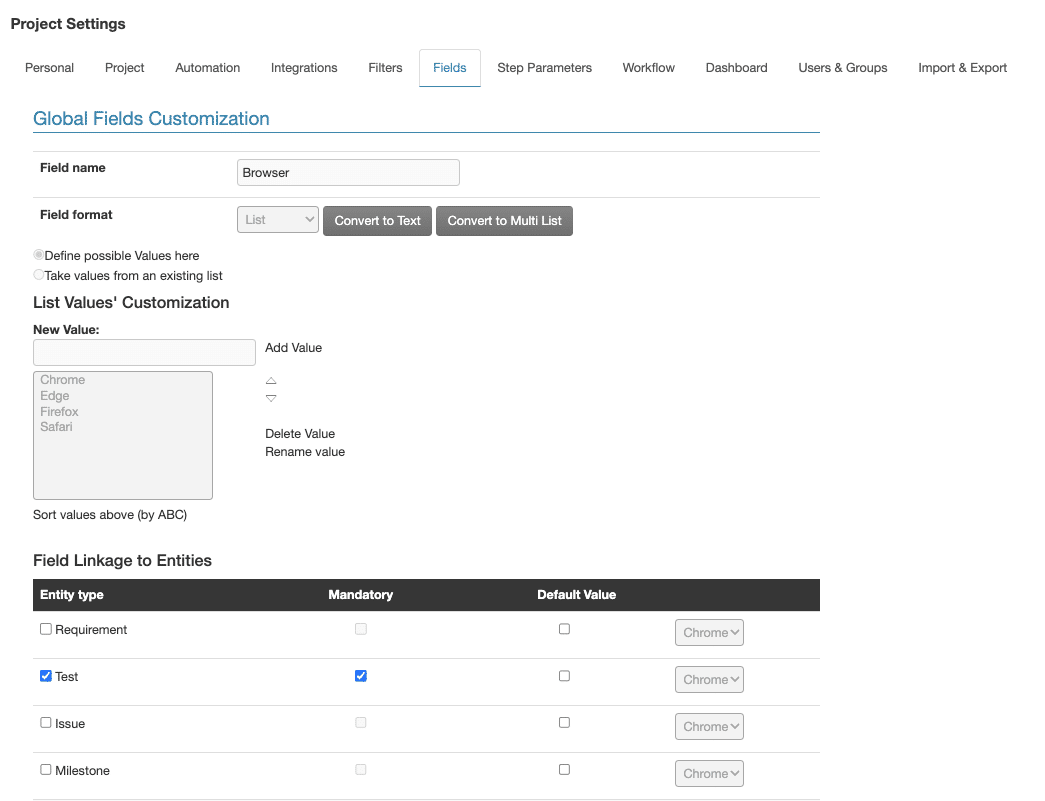1045x801 pixels.
Task: Expand the Chrome default dropdown for Milestone
Action: [709, 773]
